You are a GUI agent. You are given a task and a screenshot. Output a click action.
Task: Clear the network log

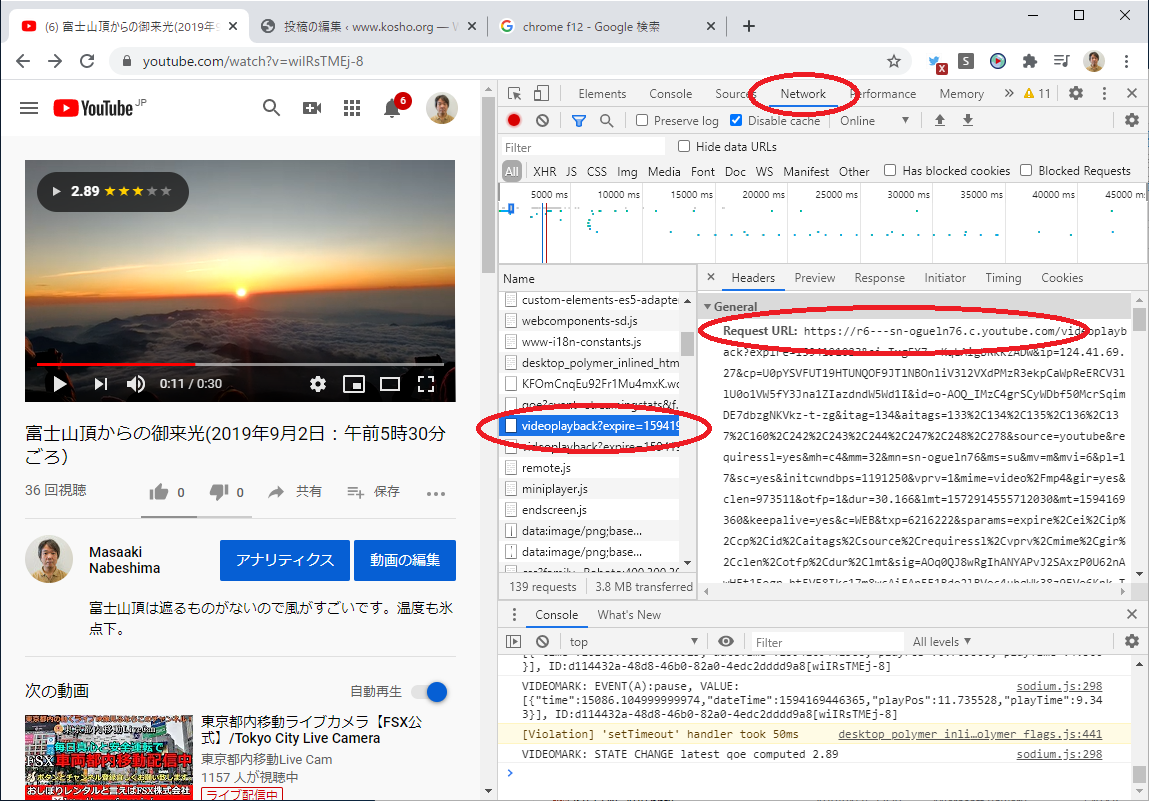542,120
